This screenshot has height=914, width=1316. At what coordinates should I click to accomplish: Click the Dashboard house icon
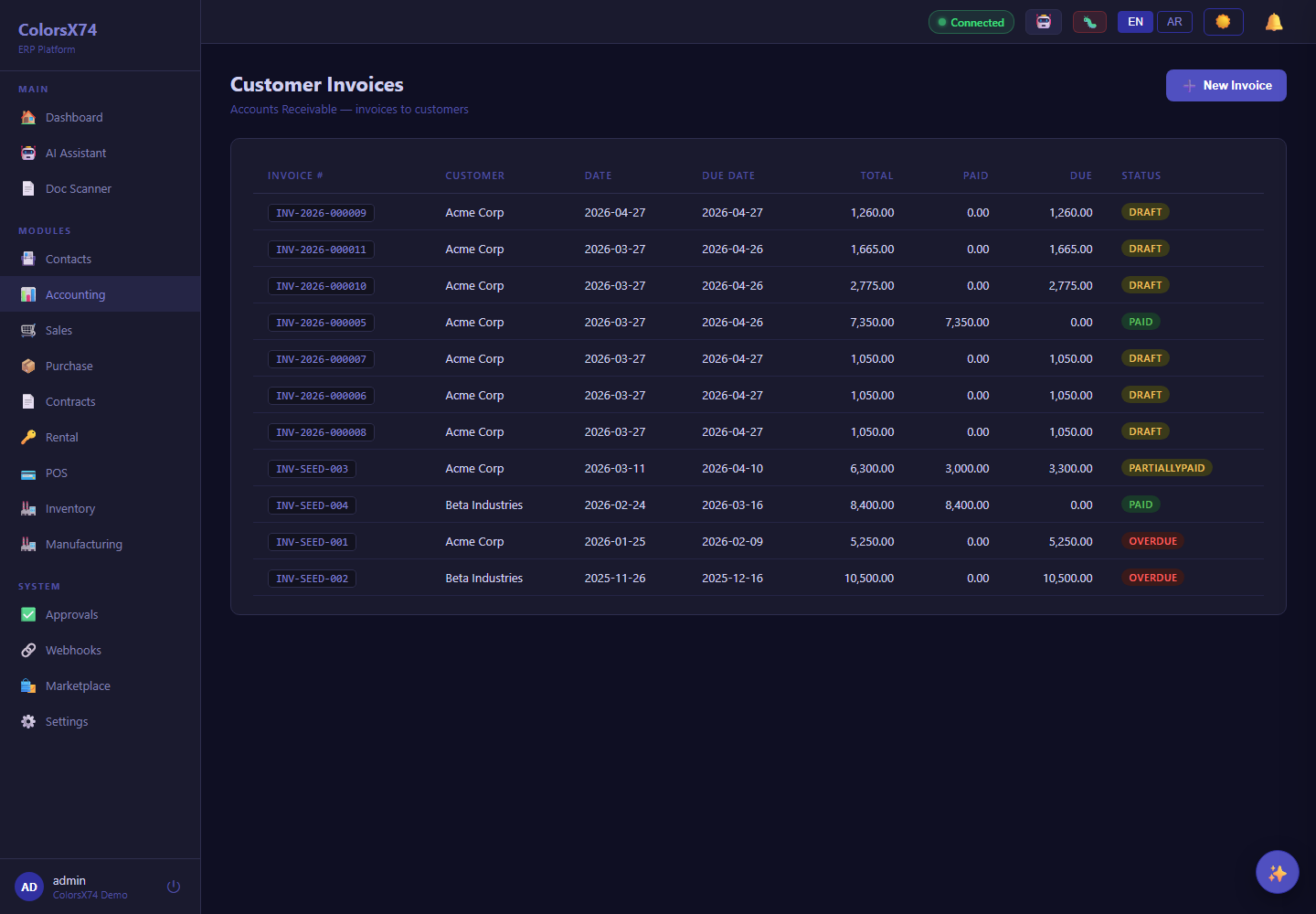coord(28,117)
